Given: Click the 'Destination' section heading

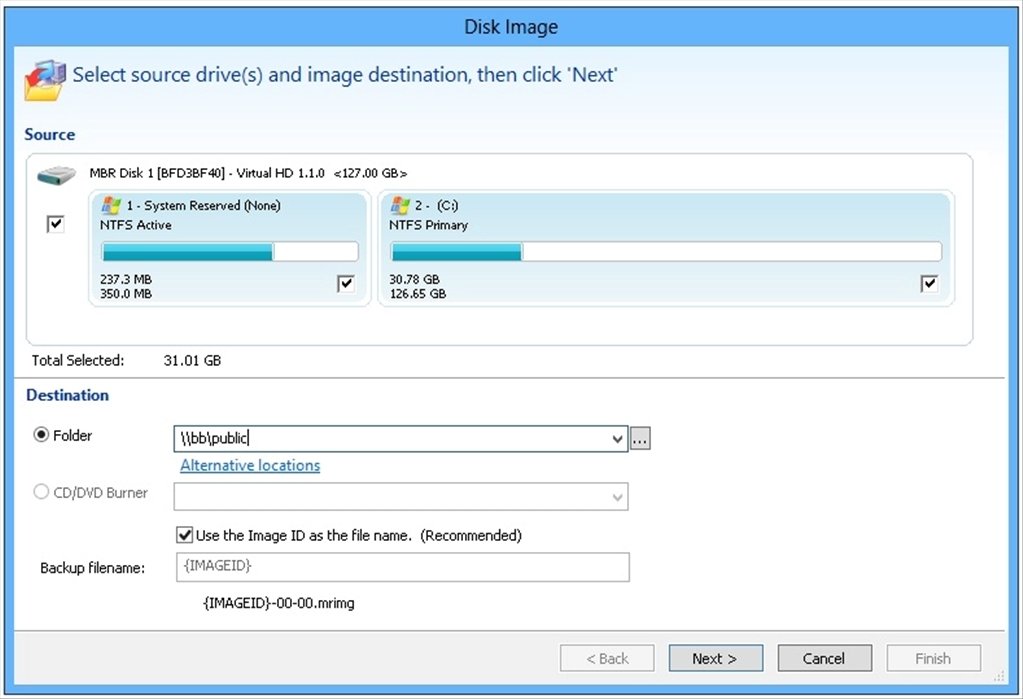Looking at the screenshot, I should (x=67, y=395).
